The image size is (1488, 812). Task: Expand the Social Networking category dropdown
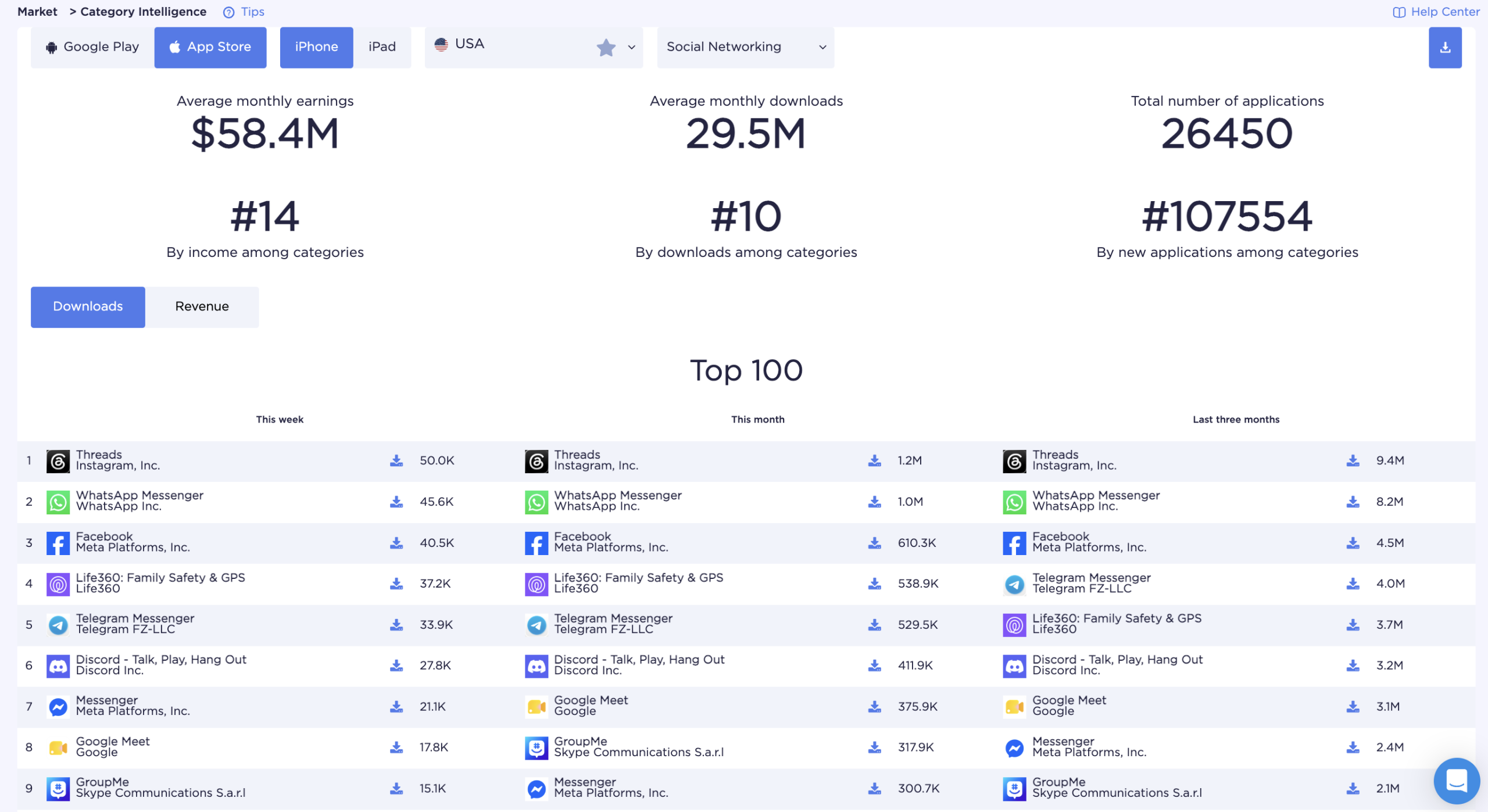click(x=745, y=48)
